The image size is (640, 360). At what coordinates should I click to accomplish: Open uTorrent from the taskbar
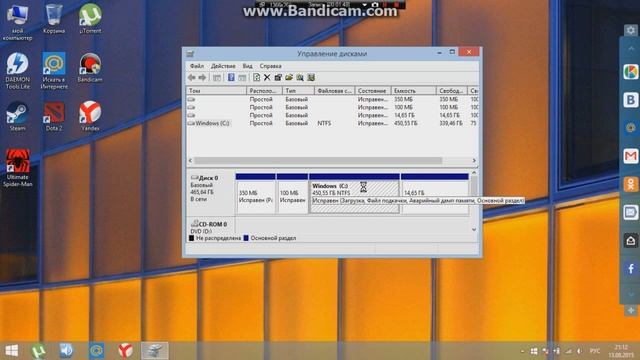tap(39, 351)
